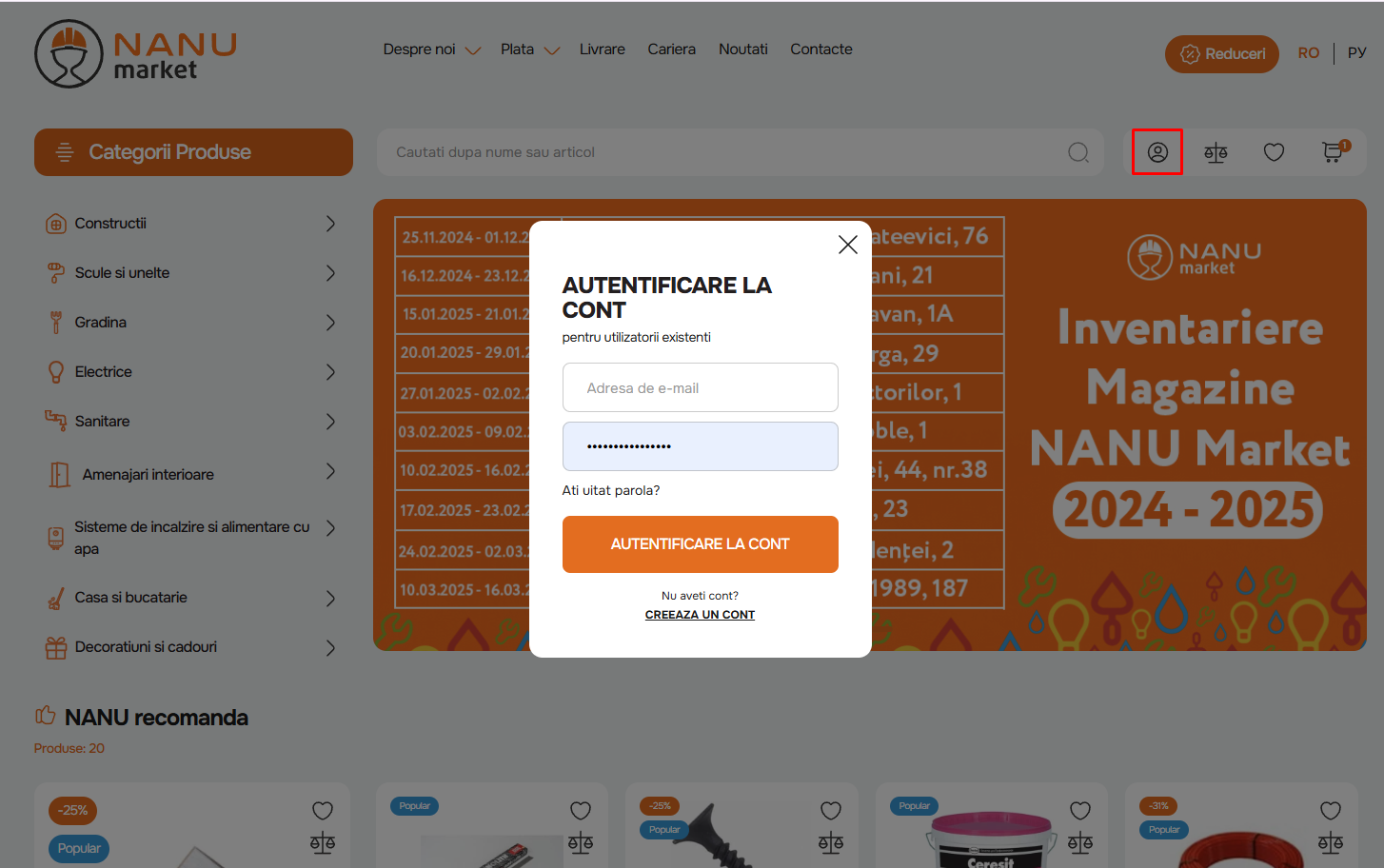The width and height of the screenshot is (1384, 868).
Task: Select the Constructii category label
Action: tap(110, 224)
